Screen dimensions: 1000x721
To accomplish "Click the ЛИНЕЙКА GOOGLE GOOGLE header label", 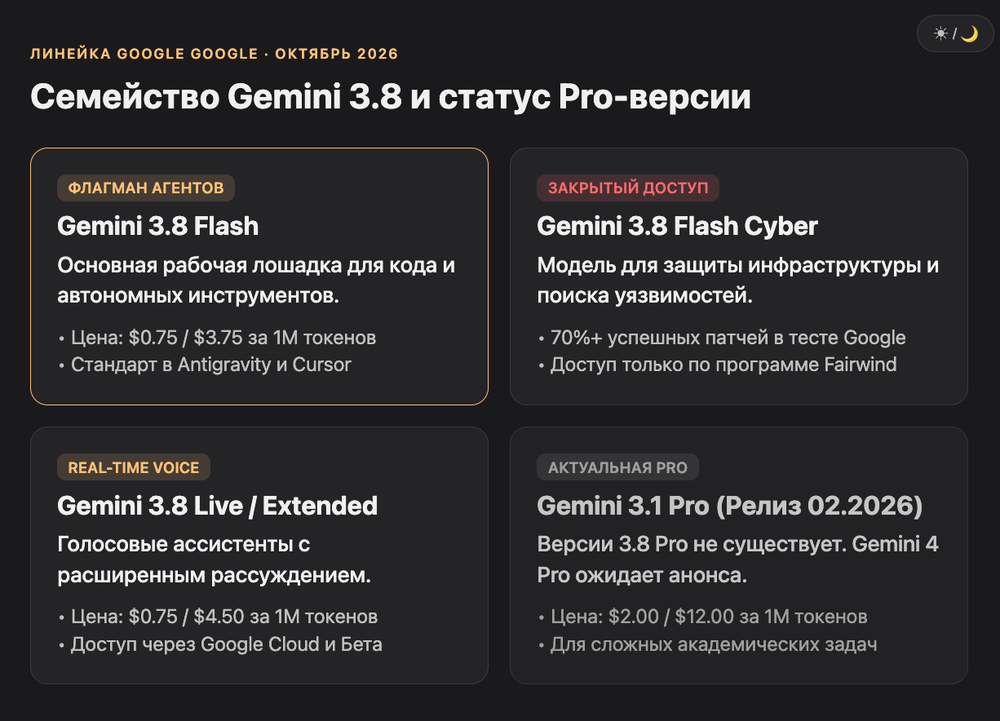I will [214, 54].
